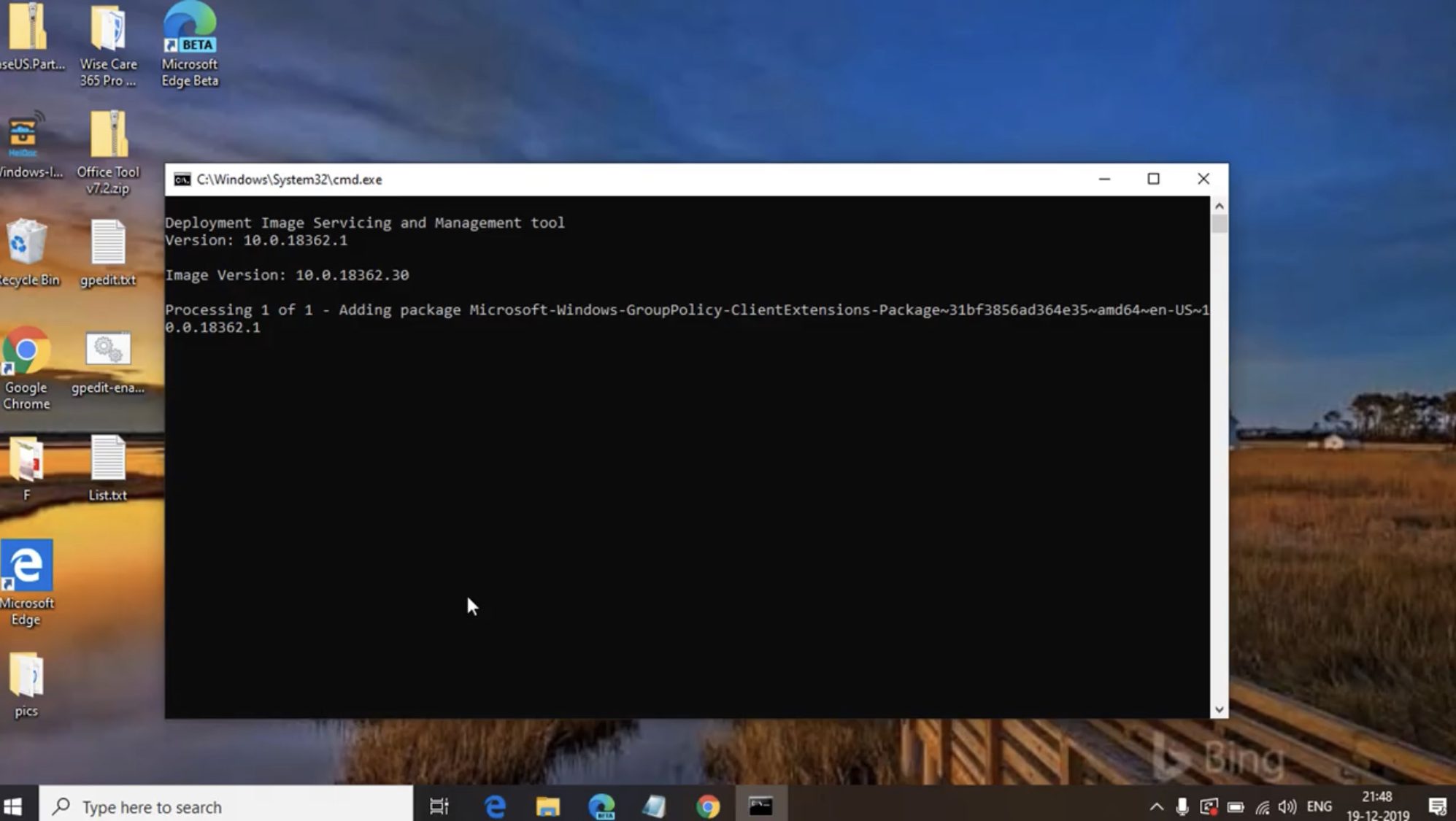Open the pics folder on desktop
Image resolution: width=1456 pixels, height=821 pixels.
27,679
